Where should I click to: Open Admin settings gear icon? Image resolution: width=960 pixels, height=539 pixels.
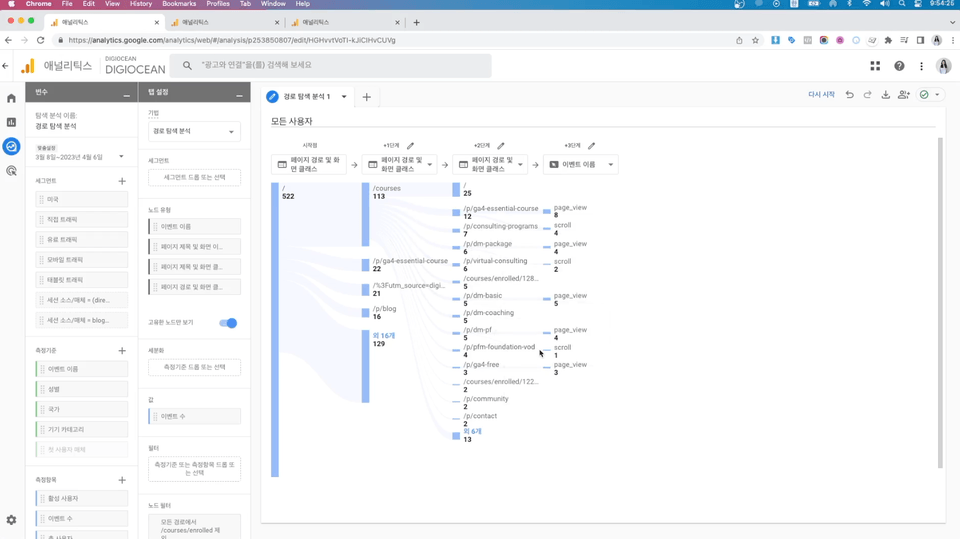(11, 520)
